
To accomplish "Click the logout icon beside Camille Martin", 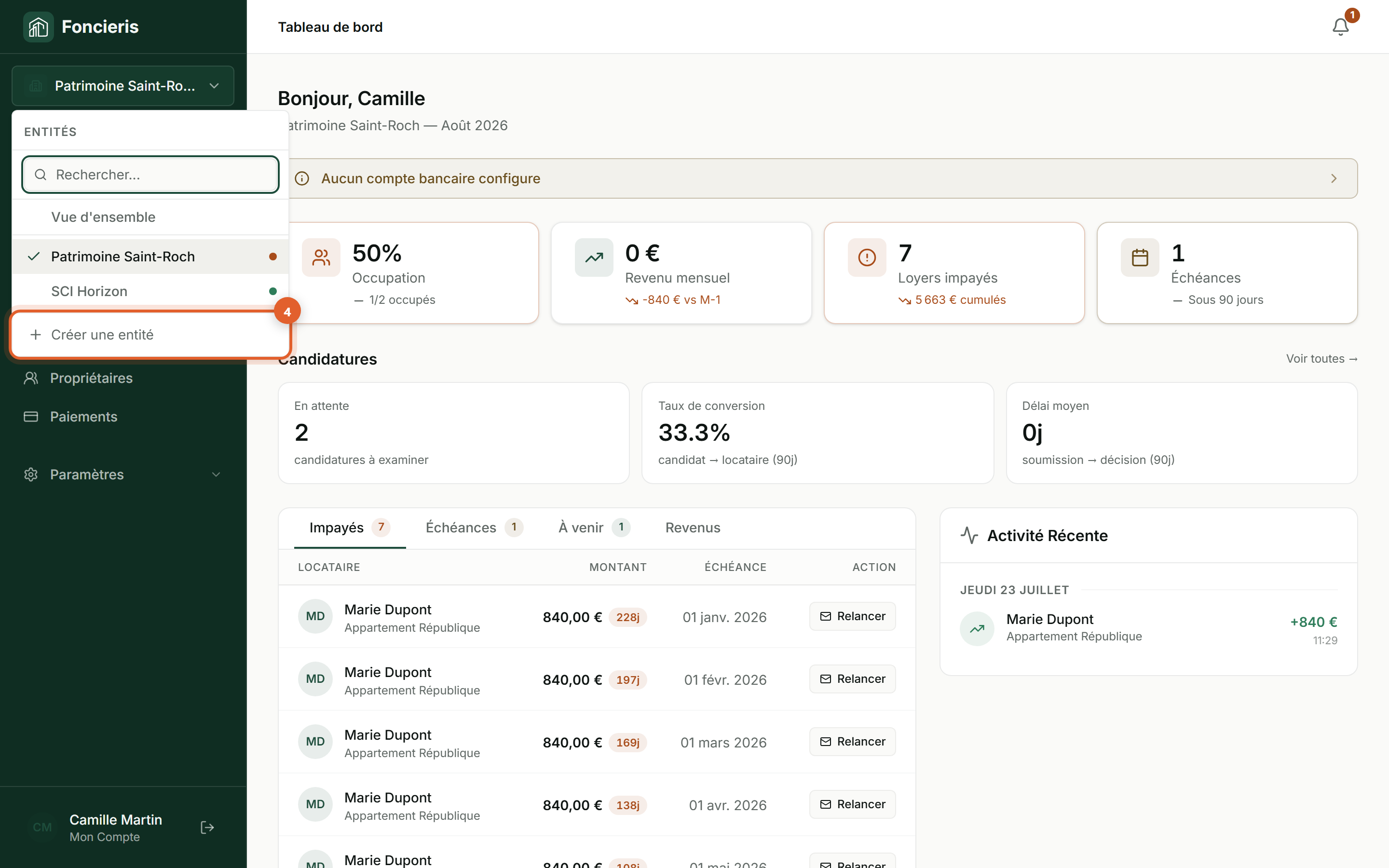I will click(207, 827).
